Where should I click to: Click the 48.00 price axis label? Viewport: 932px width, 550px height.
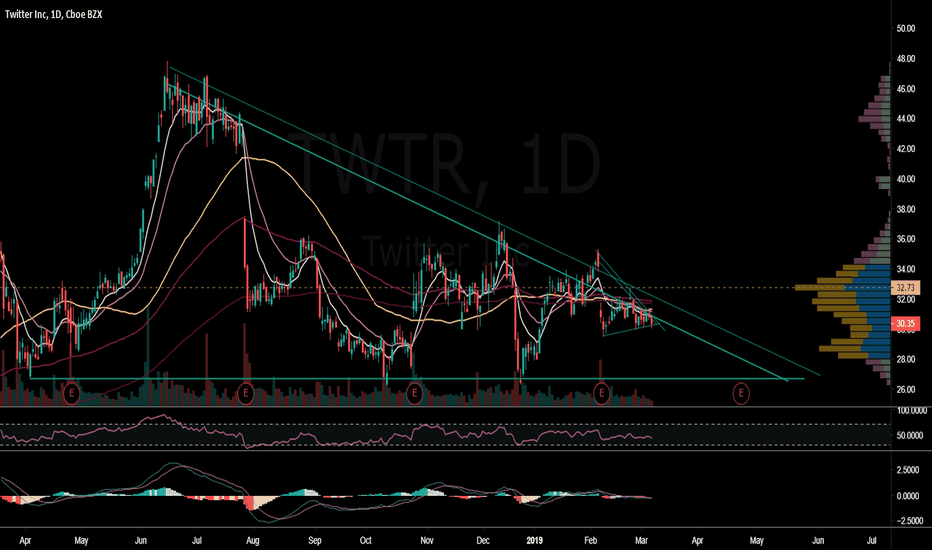pos(906,59)
